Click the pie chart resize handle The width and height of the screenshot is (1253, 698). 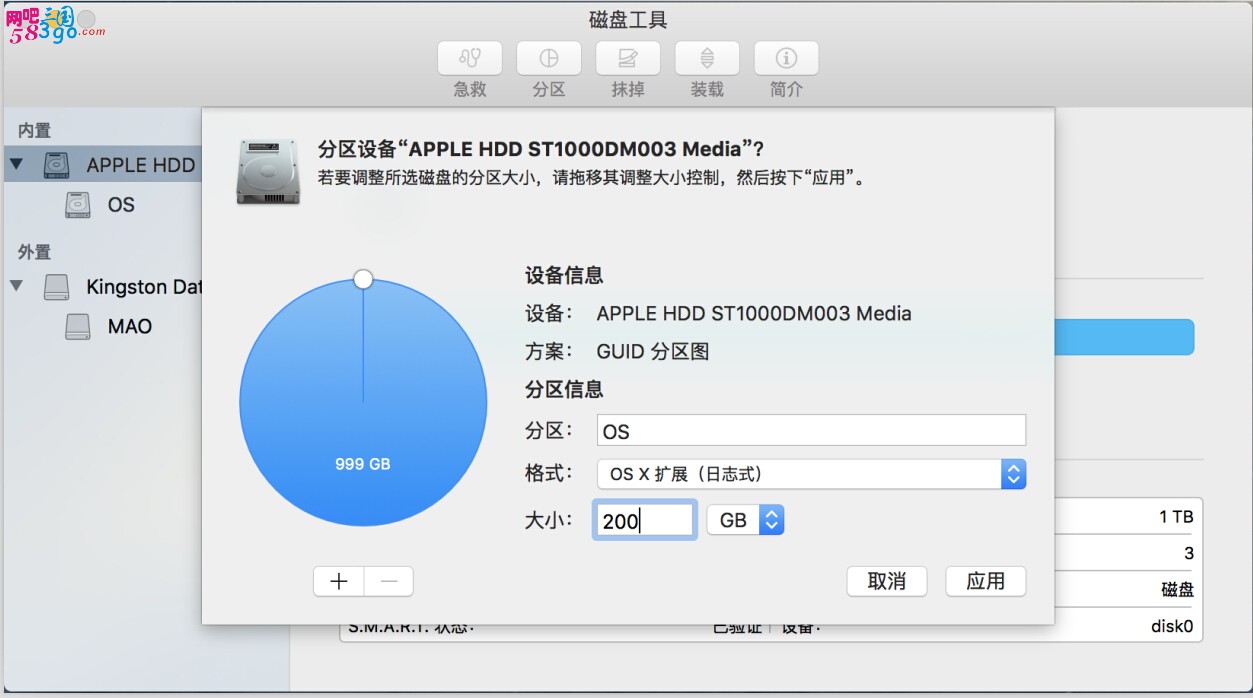[x=364, y=279]
